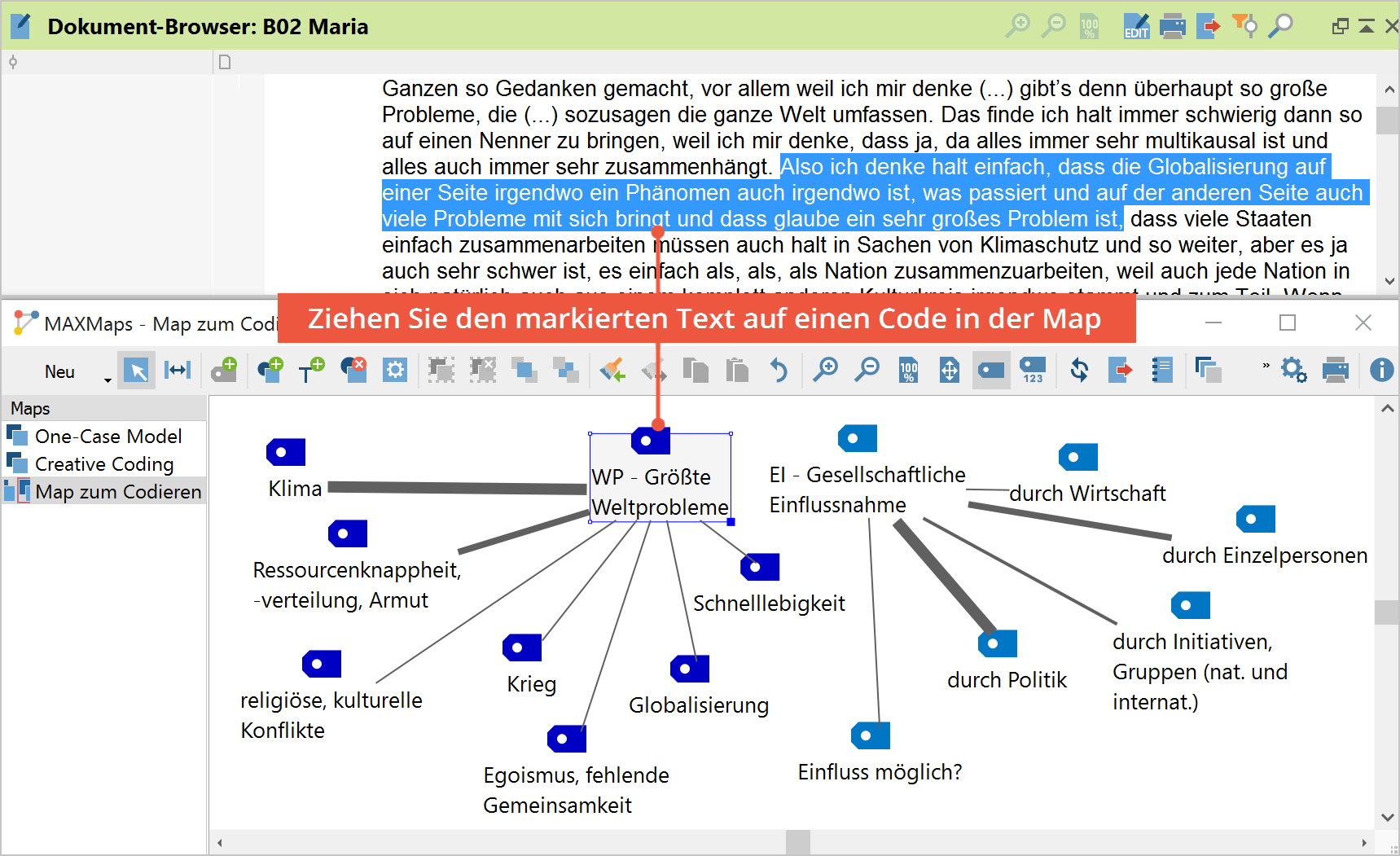The image size is (1400, 856).
Task: Collapse the Dokument-Browser panel
Action: [x=1367, y=26]
